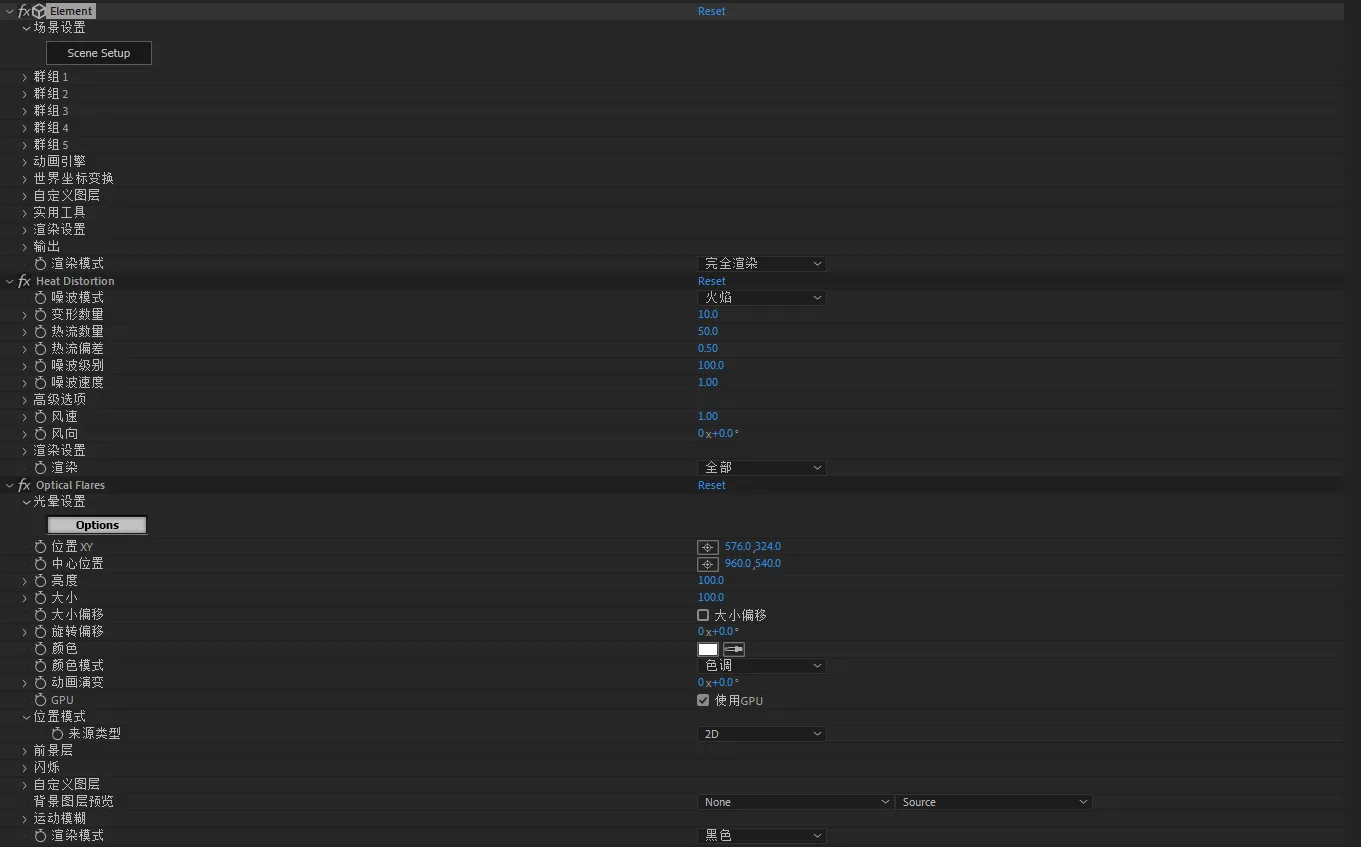This screenshot has width=1361, height=847.
Task: Expand the 动画引擎 section
Action: click(25, 161)
